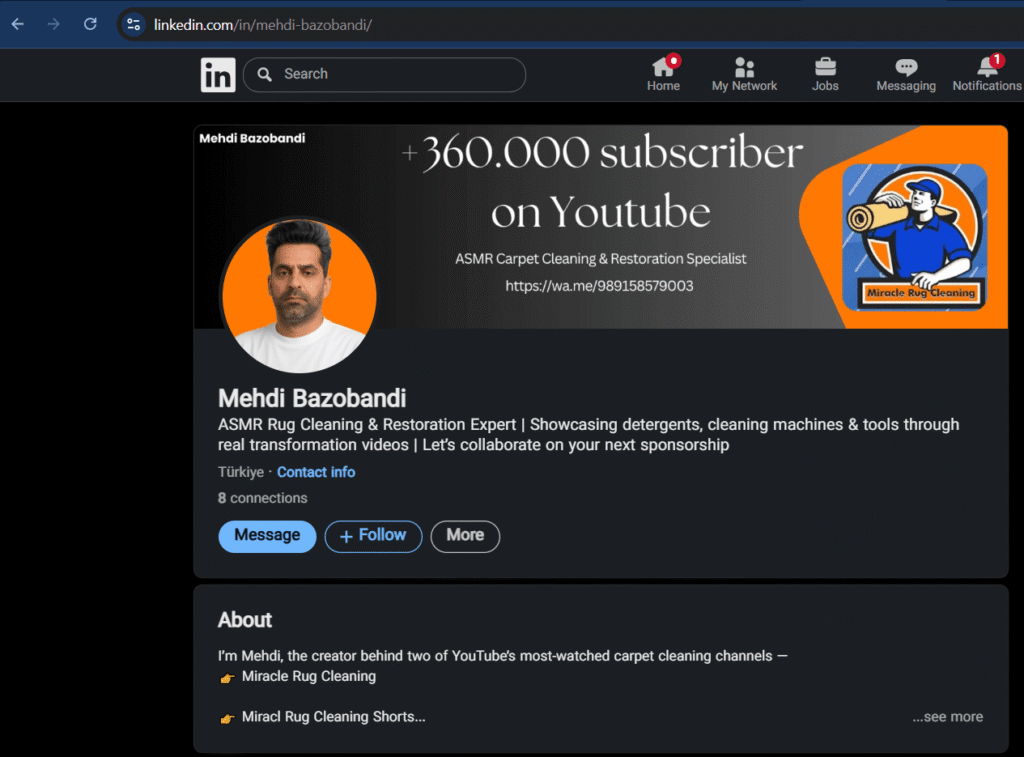Viewport: 1024px width, 757px height.
Task: Click the LinkedIn logo icon
Action: click(218, 75)
